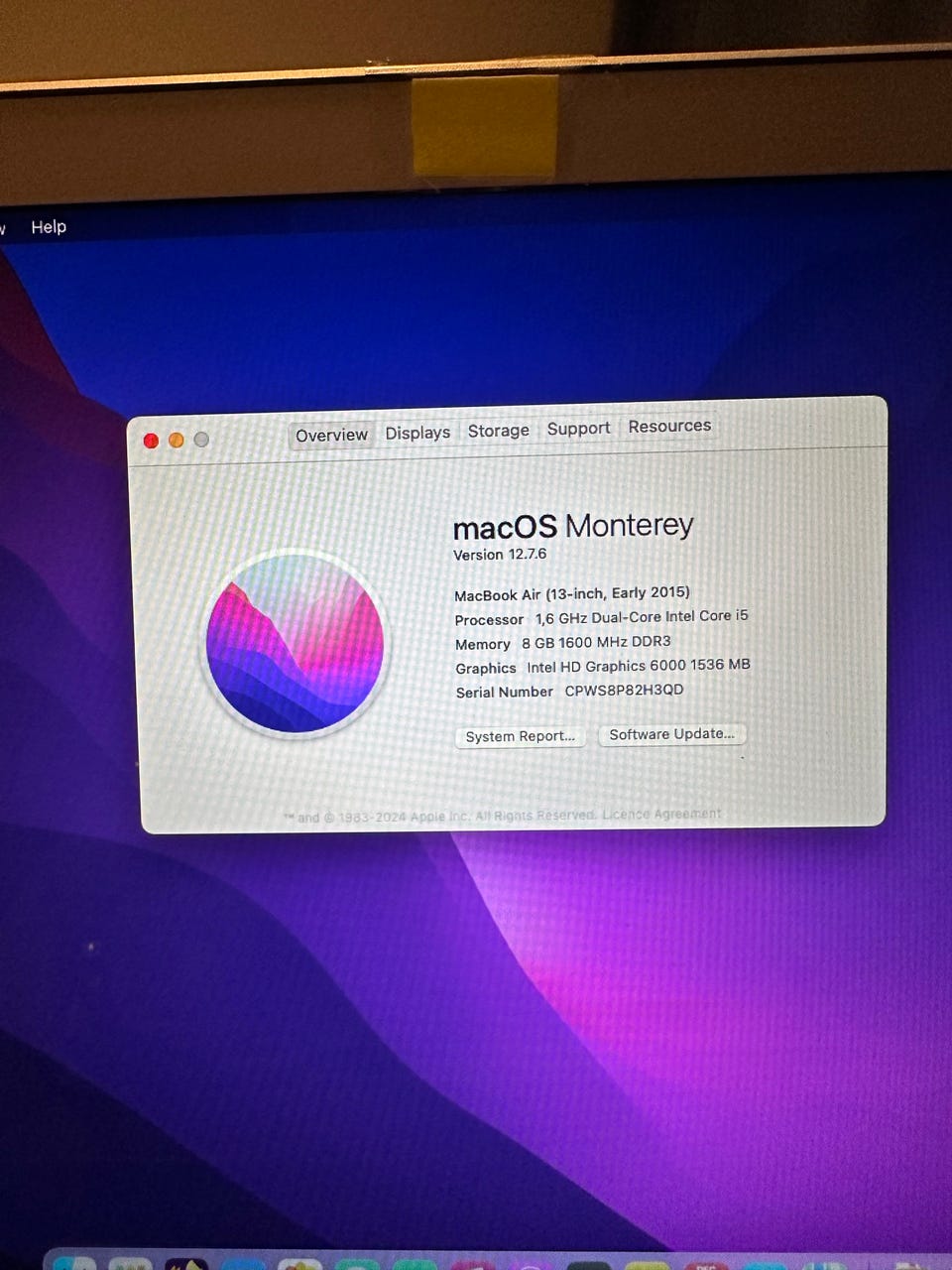The height and width of the screenshot is (1270, 952).
Task: Click the 8 GB 1600 MHz DDR3 value
Action: [x=596, y=642]
